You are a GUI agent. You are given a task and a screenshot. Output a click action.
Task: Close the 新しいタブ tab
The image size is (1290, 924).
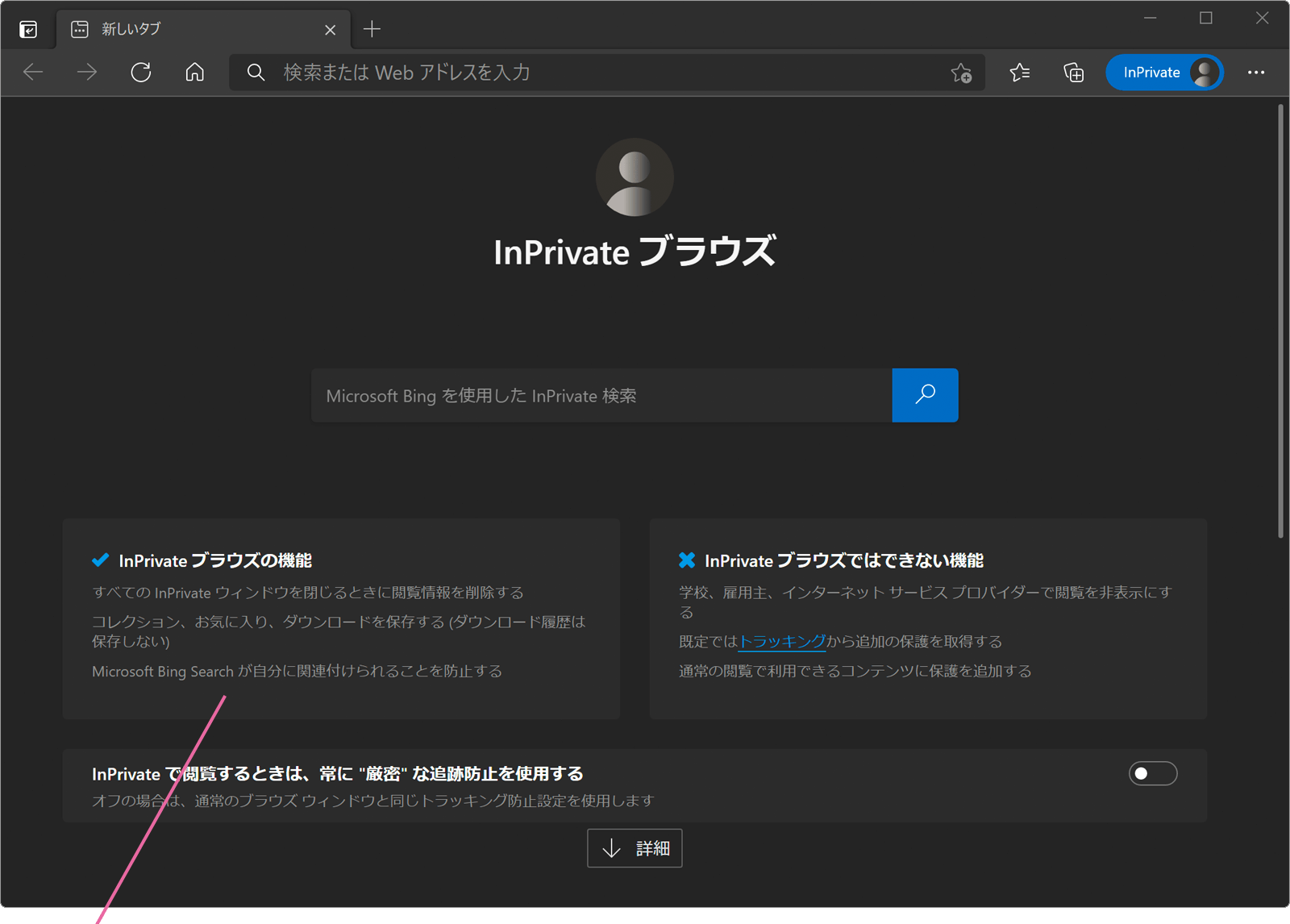[331, 30]
